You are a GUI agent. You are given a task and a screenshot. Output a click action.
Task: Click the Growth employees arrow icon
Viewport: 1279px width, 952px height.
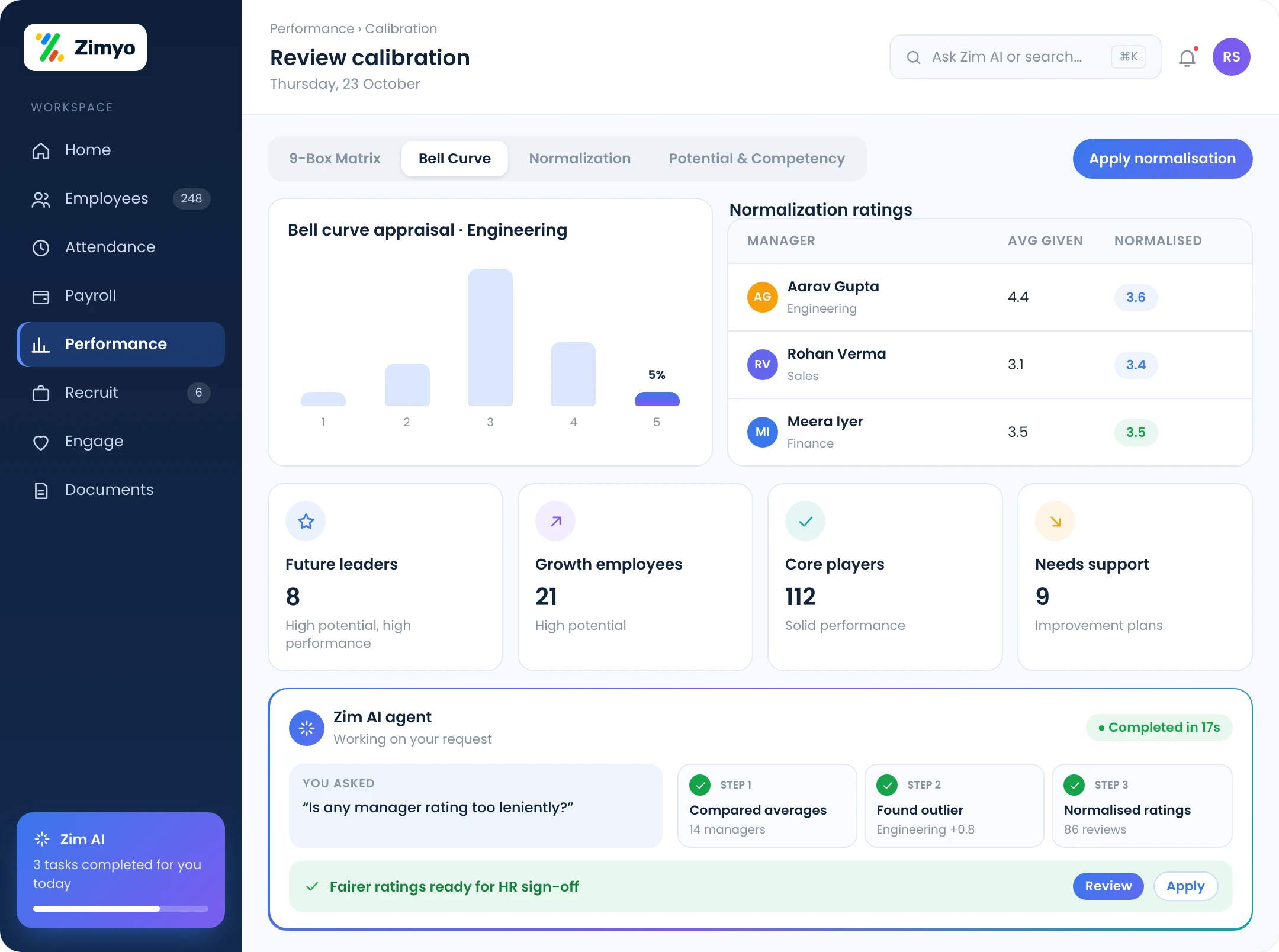555,521
